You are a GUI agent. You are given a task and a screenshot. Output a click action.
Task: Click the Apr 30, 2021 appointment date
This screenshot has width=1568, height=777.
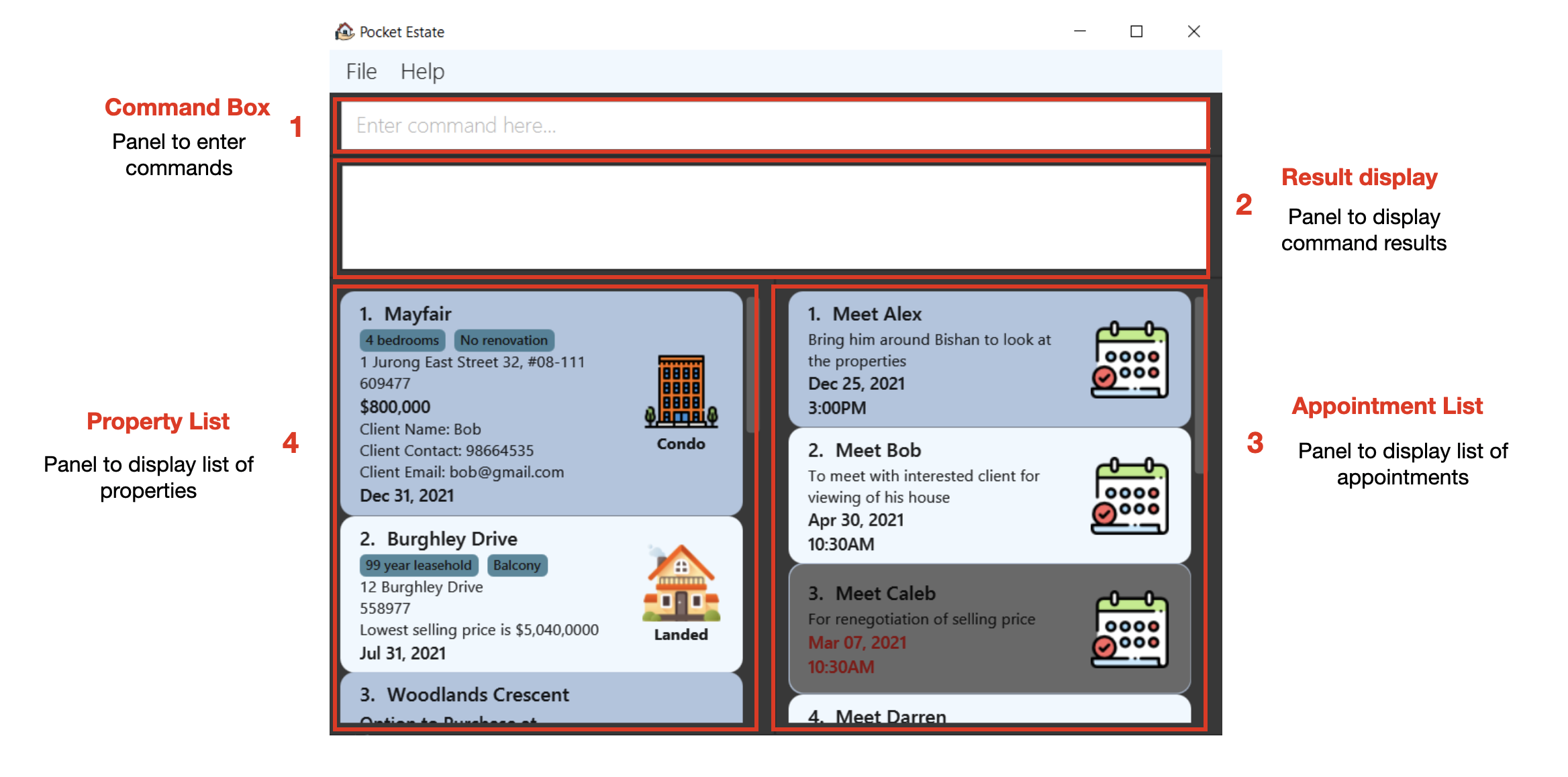[856, 519]
